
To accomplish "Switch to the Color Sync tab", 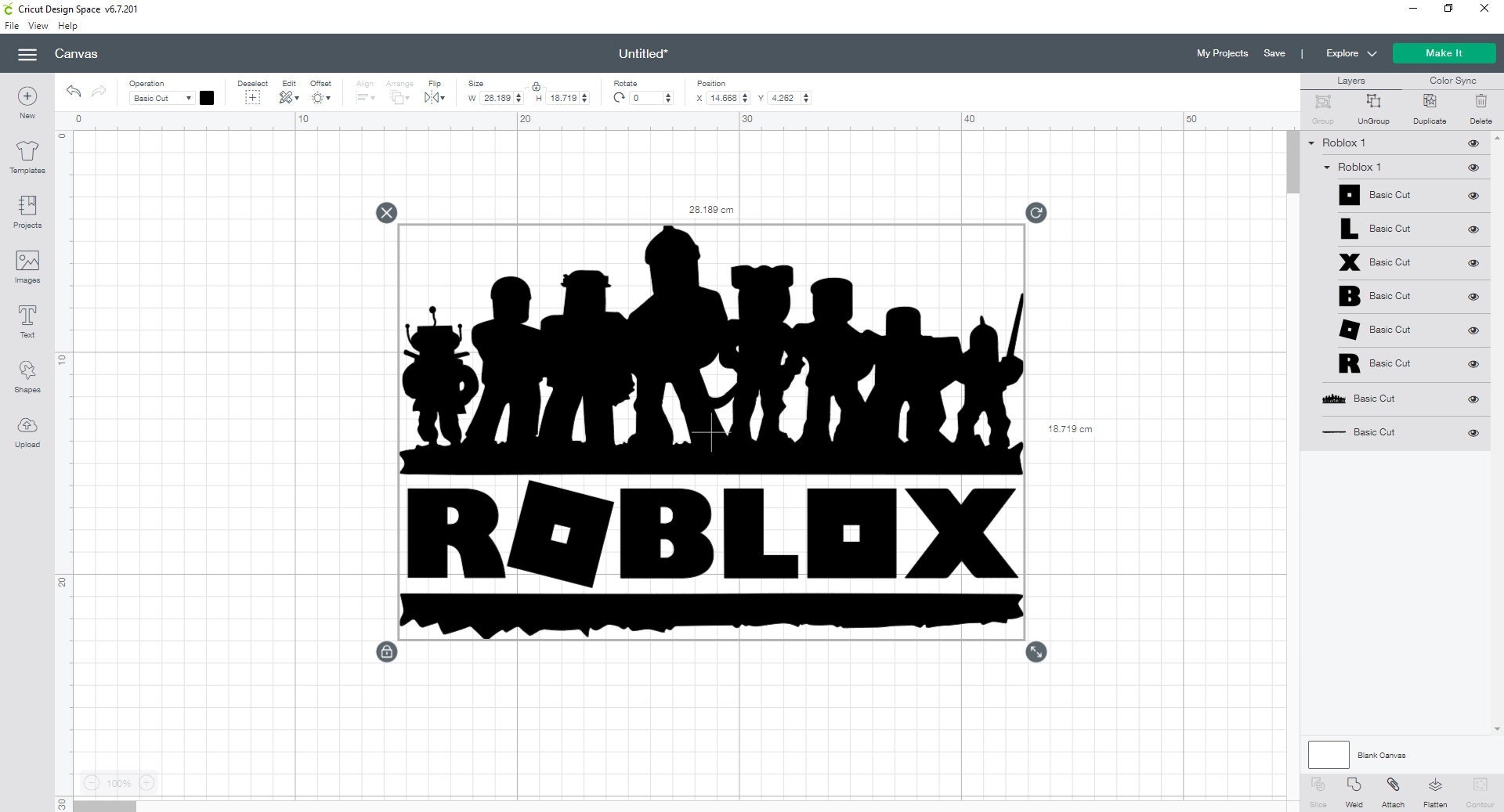I will (1453, 80).
